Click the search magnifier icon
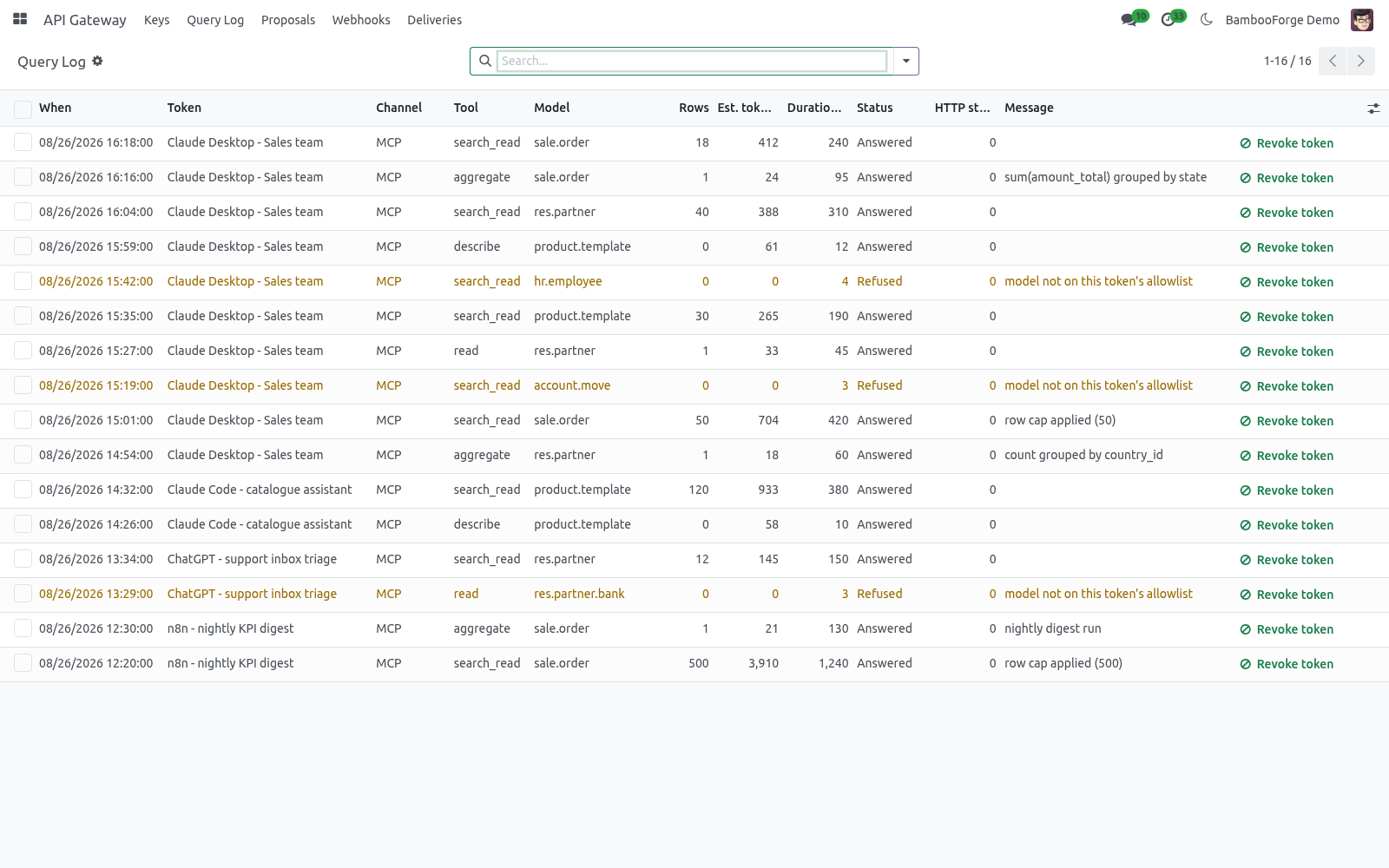The height and width of the screenshot is (868, 1389). [485, 61]
